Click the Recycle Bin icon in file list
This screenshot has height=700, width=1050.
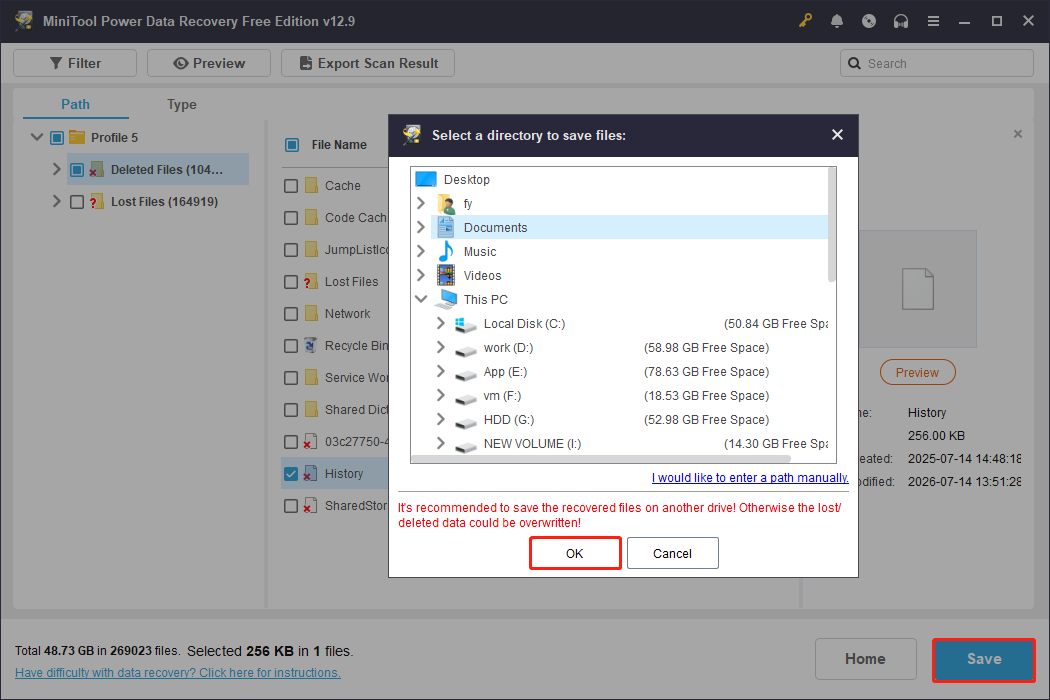click(x=311, y=345)
